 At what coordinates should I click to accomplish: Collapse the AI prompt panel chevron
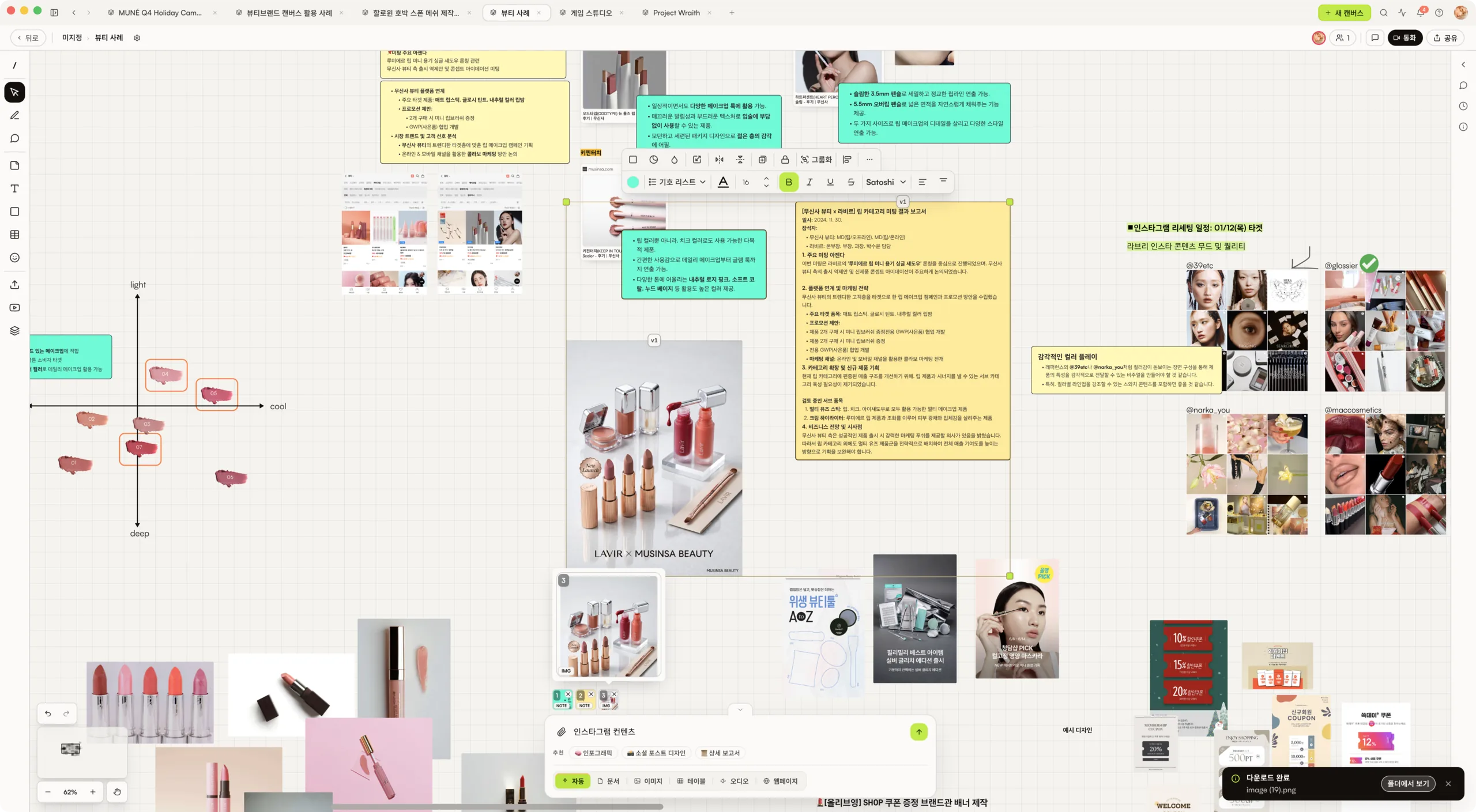click(x=740, y=709)
